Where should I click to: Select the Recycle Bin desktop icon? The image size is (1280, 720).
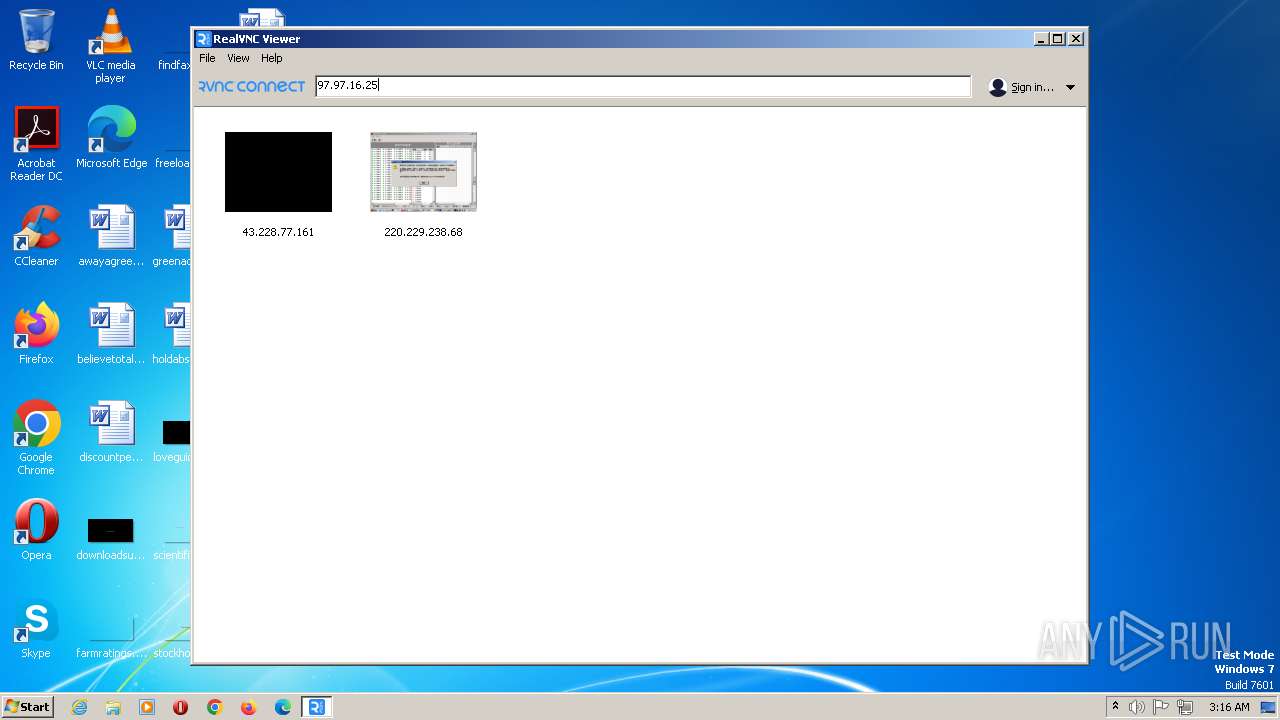pyautogui.click(x=36, y=40)
